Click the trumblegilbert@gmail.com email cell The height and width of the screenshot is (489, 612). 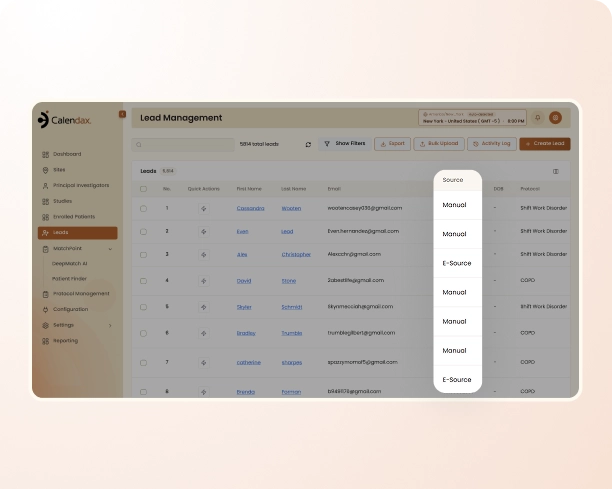361,333
